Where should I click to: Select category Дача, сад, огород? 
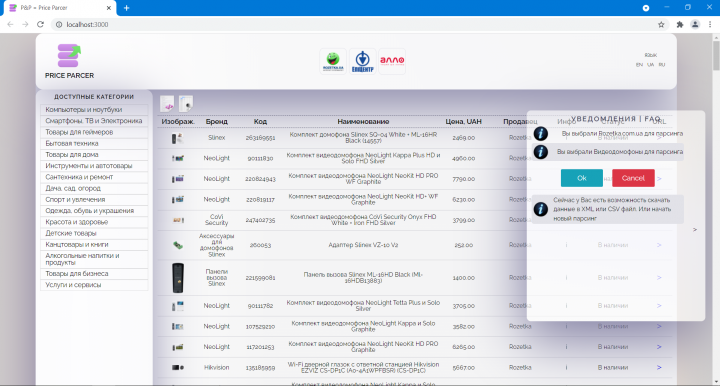coord(94,188)
